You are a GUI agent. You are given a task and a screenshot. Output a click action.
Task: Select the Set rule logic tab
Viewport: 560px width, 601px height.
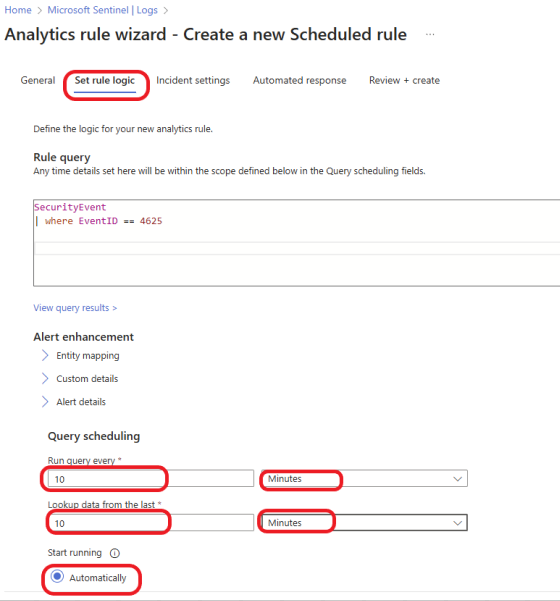[105, 80]
